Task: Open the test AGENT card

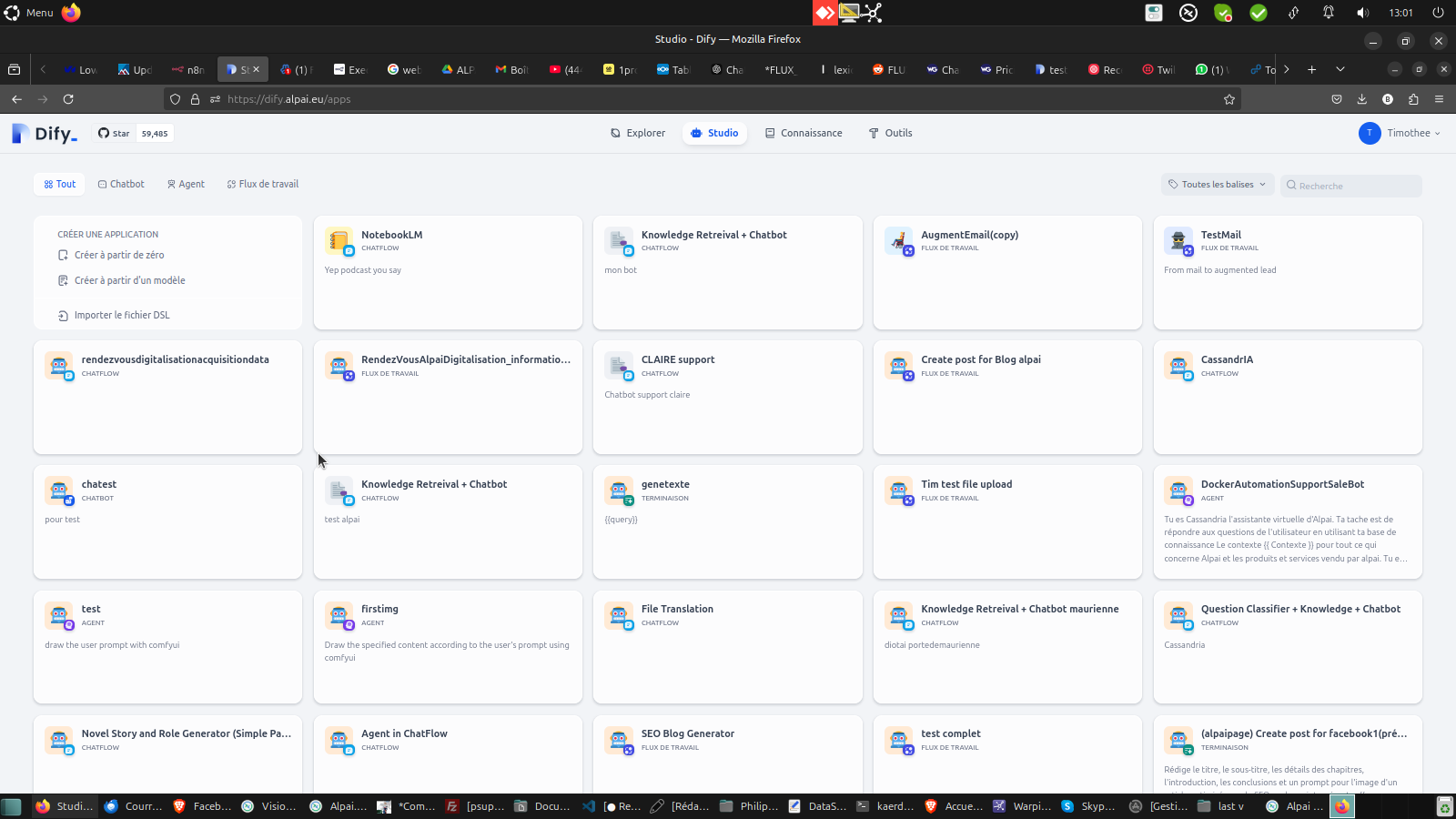Action: coord(167,646)
